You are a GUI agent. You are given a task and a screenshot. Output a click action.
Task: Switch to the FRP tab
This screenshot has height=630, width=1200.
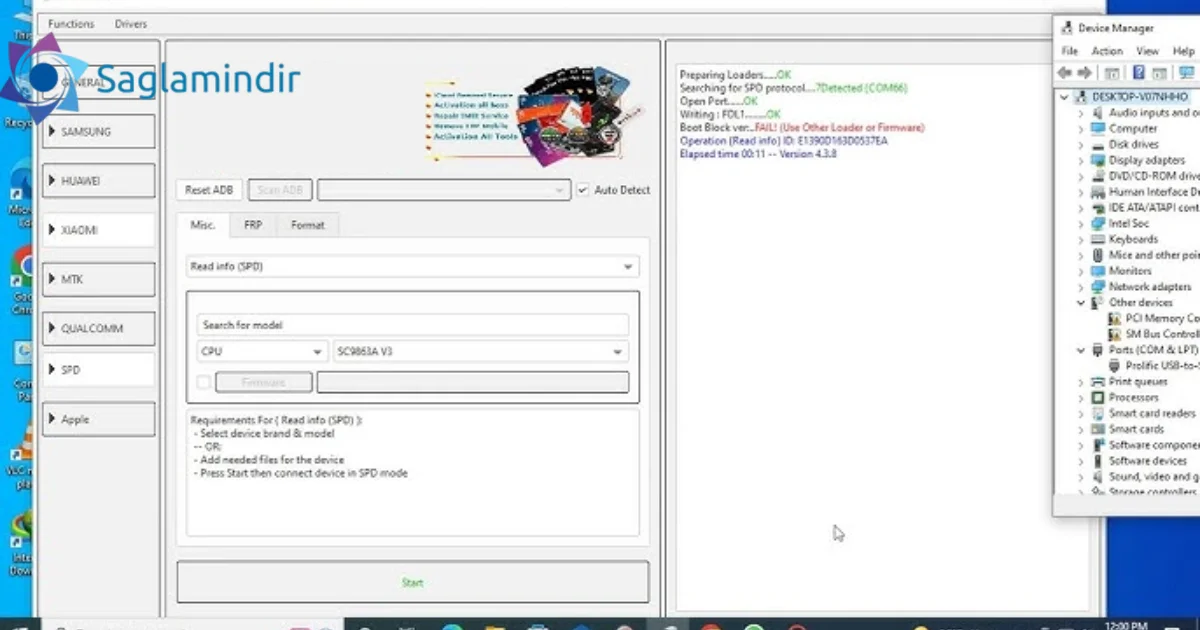point(253,225)
